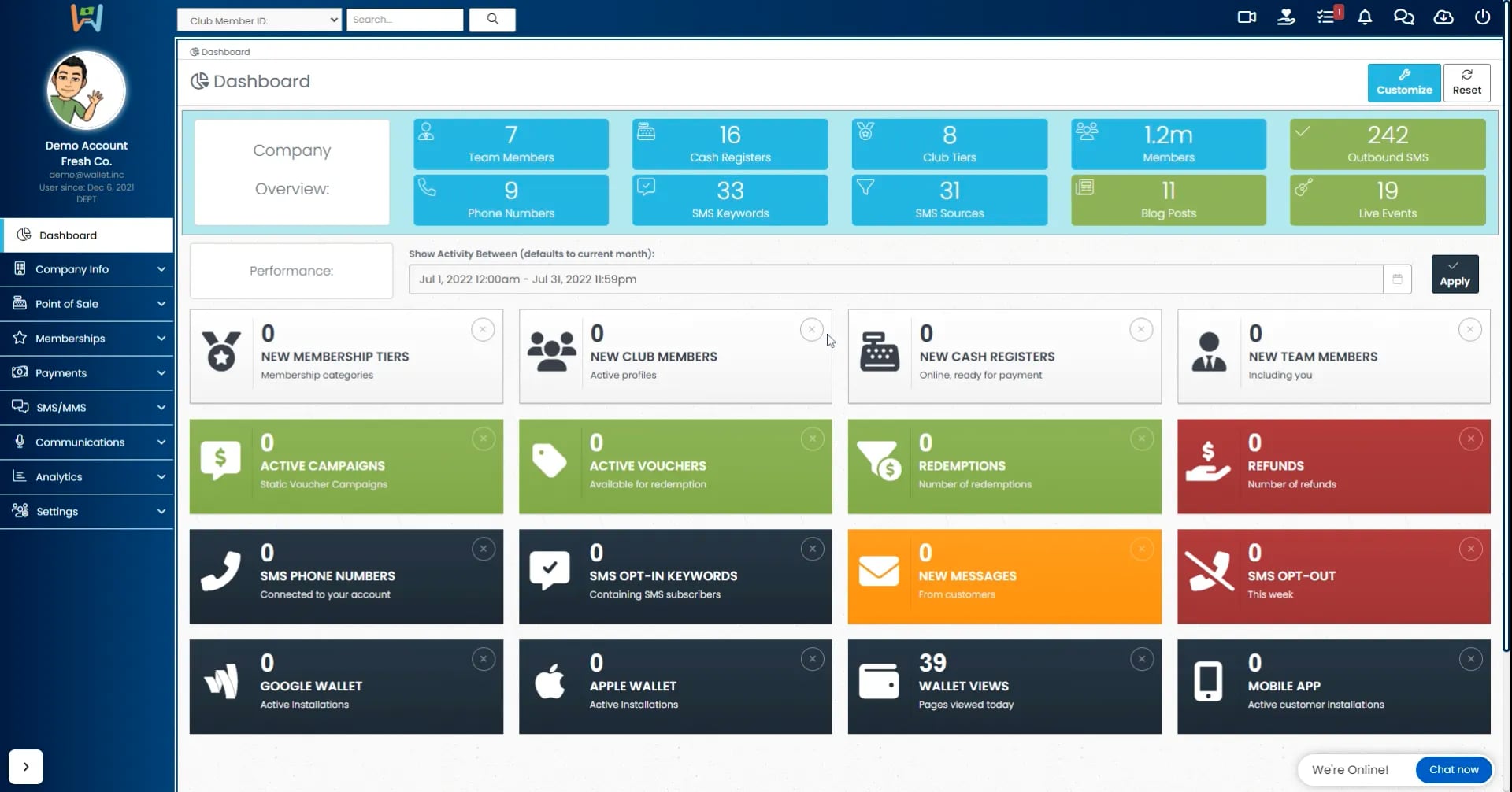Open the 16 Cash Registers tile
This screenshot has width=1512, height=792.
point(730,144)
